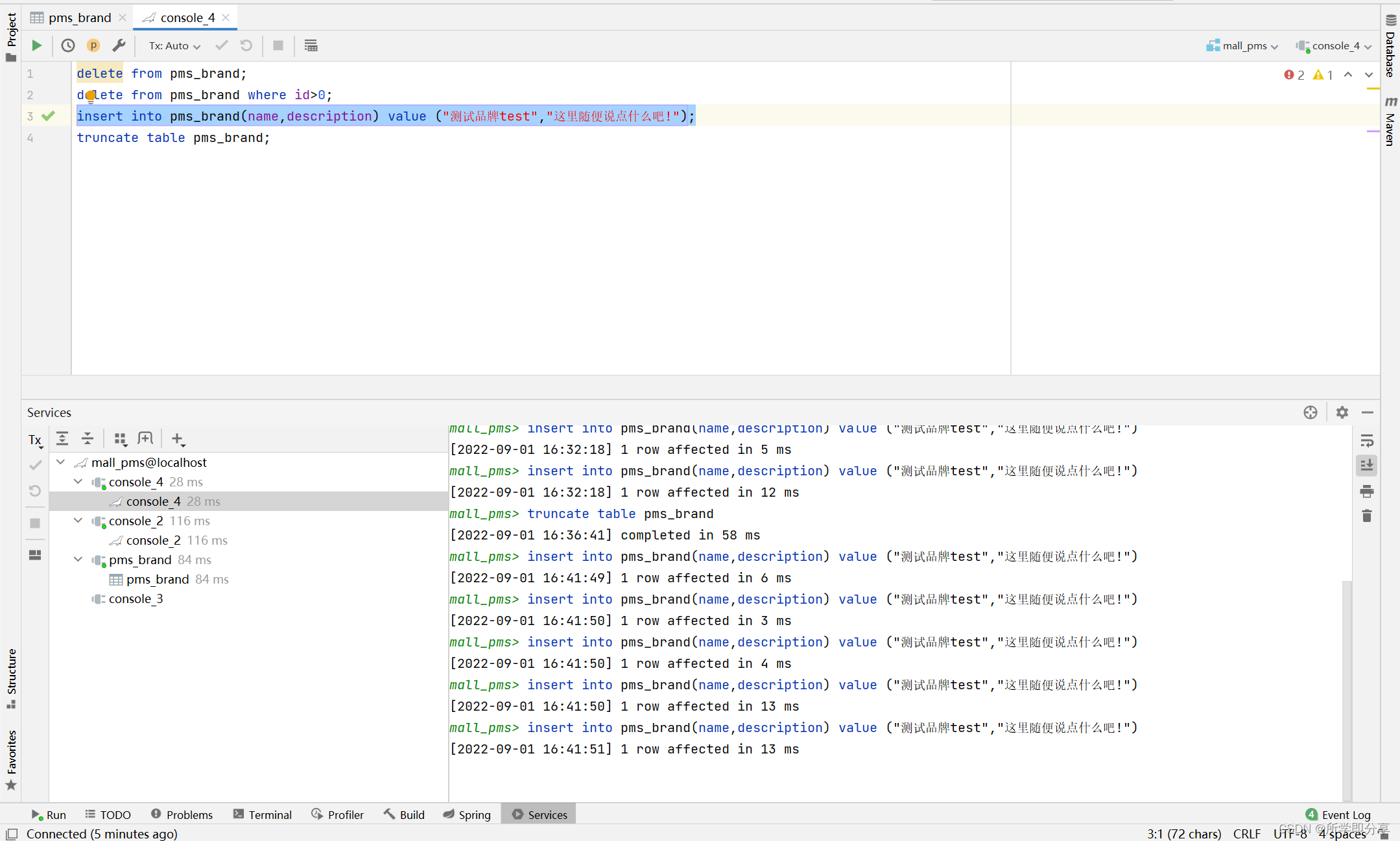The height and width of the screenshot is (841, 1400).
Task: Execute the selected SQL statement
Action: pyautogui.click(x=36, y=45)
